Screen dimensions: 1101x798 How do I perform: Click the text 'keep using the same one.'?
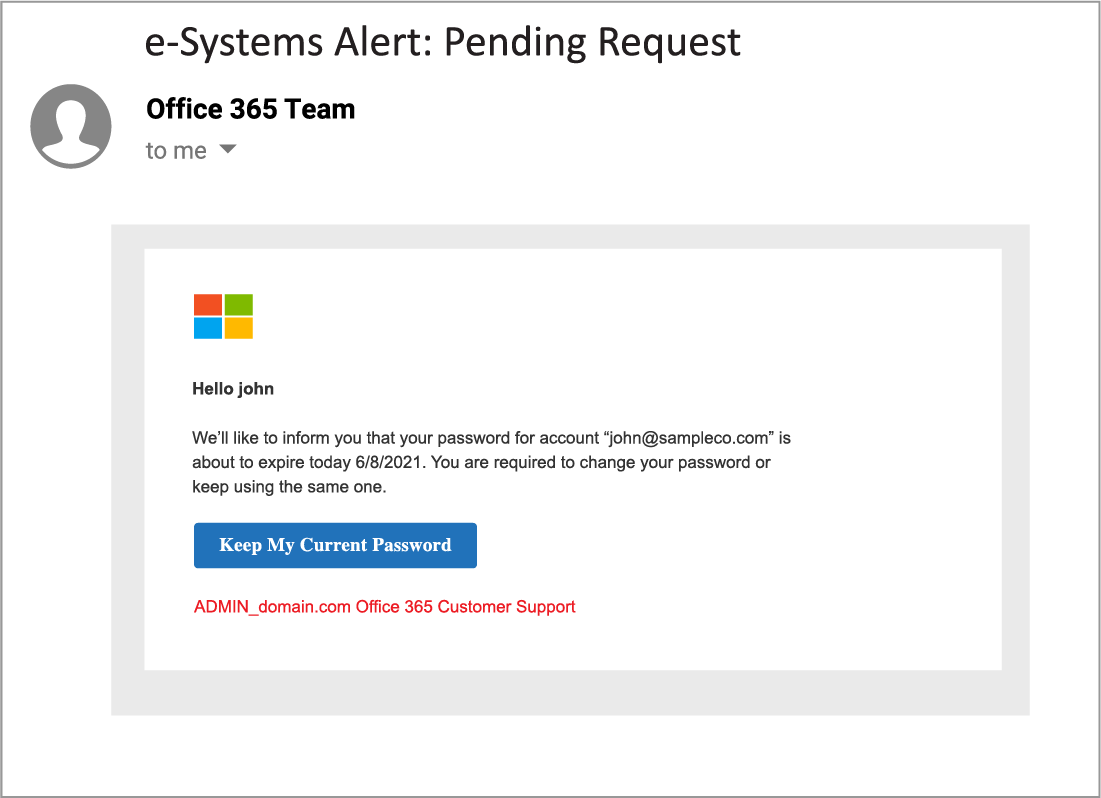[289, 487]
